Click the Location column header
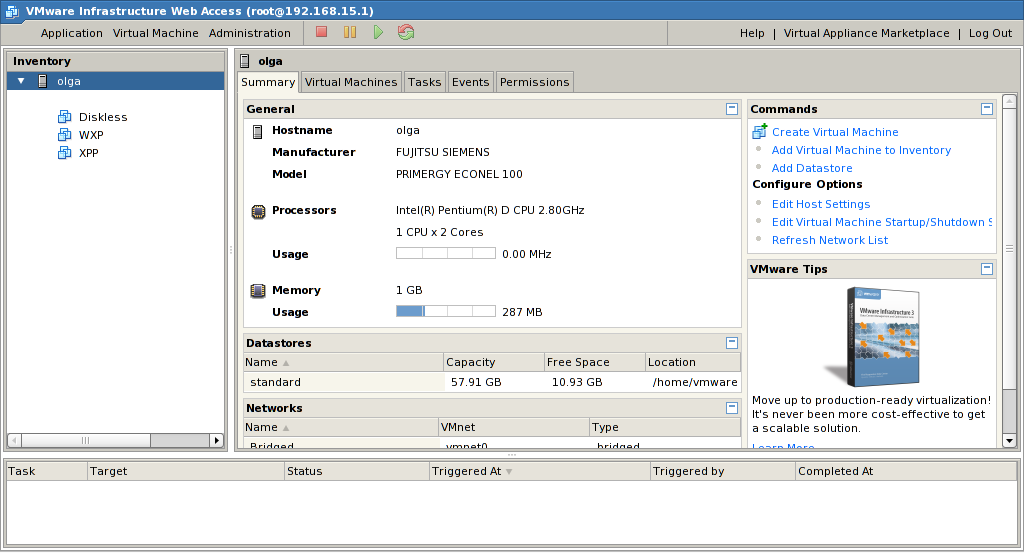This screenshot has width=1024, height=553. (693, 362)
